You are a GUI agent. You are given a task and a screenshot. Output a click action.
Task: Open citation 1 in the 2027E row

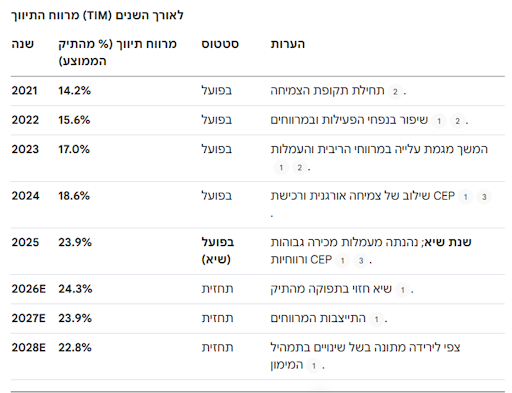(x=376, y=319)
